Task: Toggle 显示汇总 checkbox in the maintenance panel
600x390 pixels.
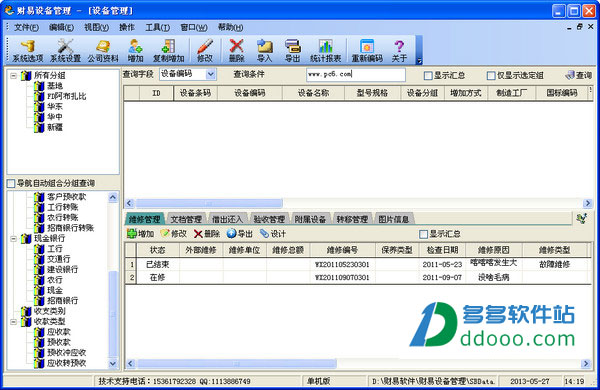Action: point(424,234)
